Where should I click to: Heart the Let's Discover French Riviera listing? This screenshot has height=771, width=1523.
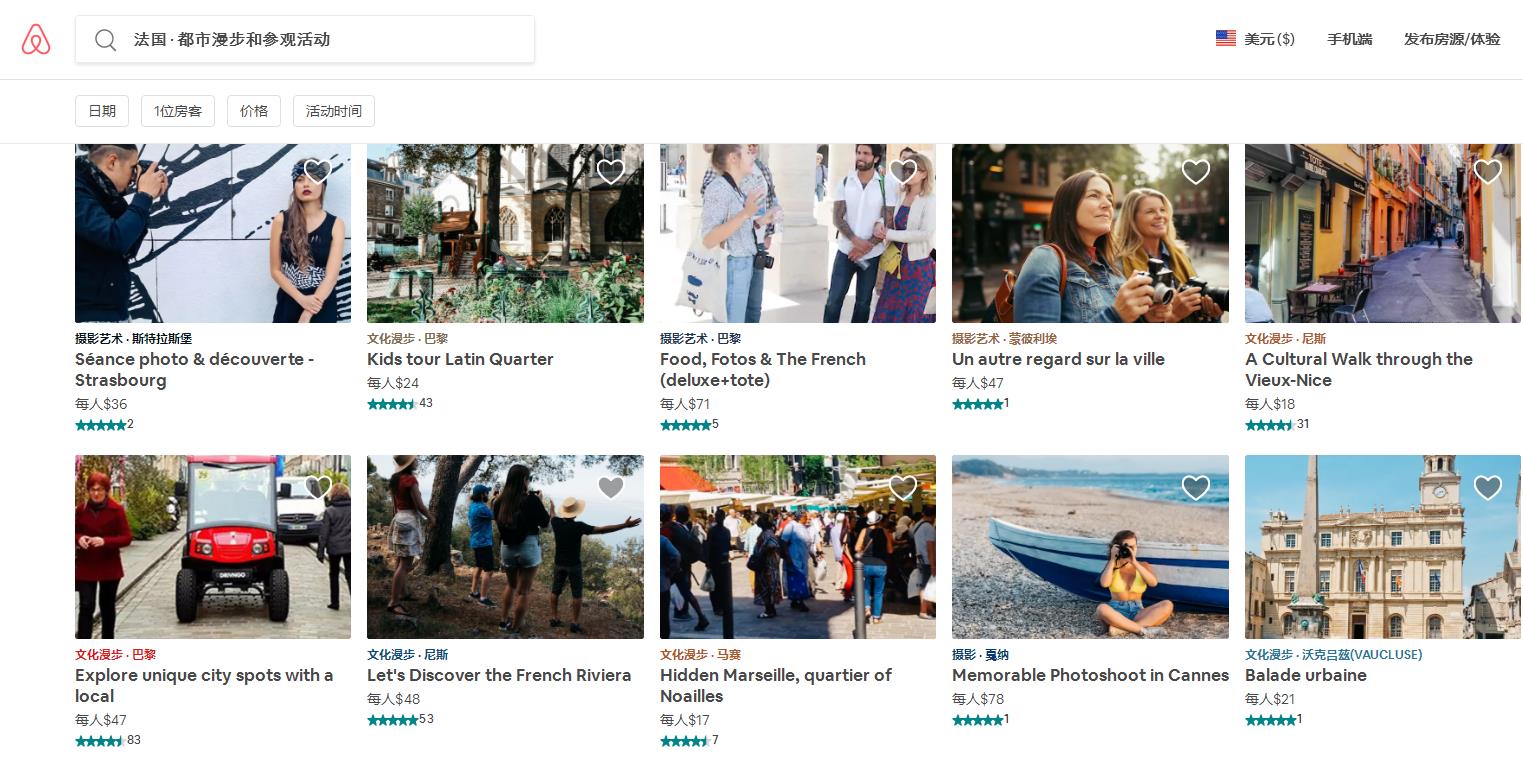pyautogui.click(x=610, y=488)
